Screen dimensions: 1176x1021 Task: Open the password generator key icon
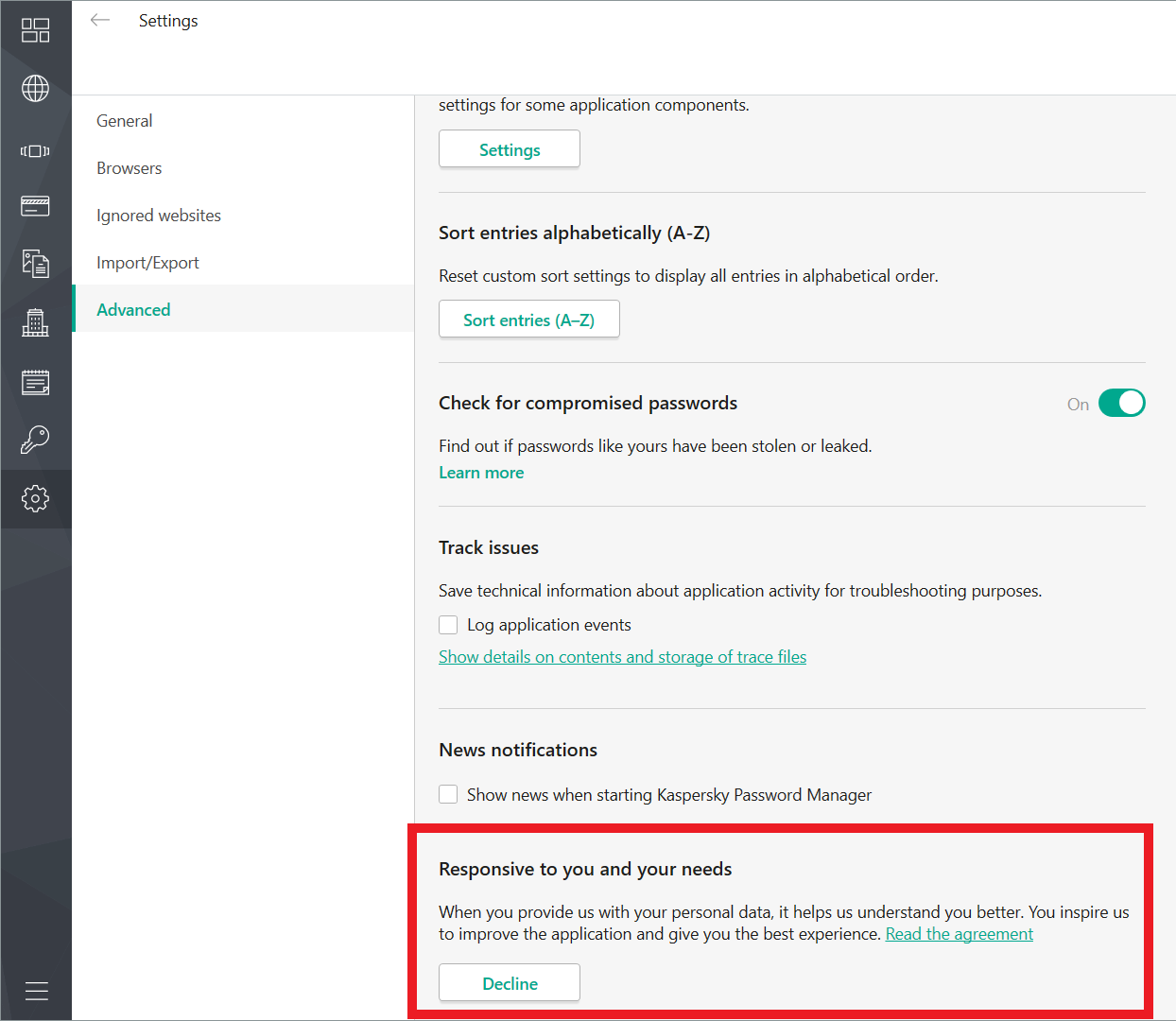[35, 440]
